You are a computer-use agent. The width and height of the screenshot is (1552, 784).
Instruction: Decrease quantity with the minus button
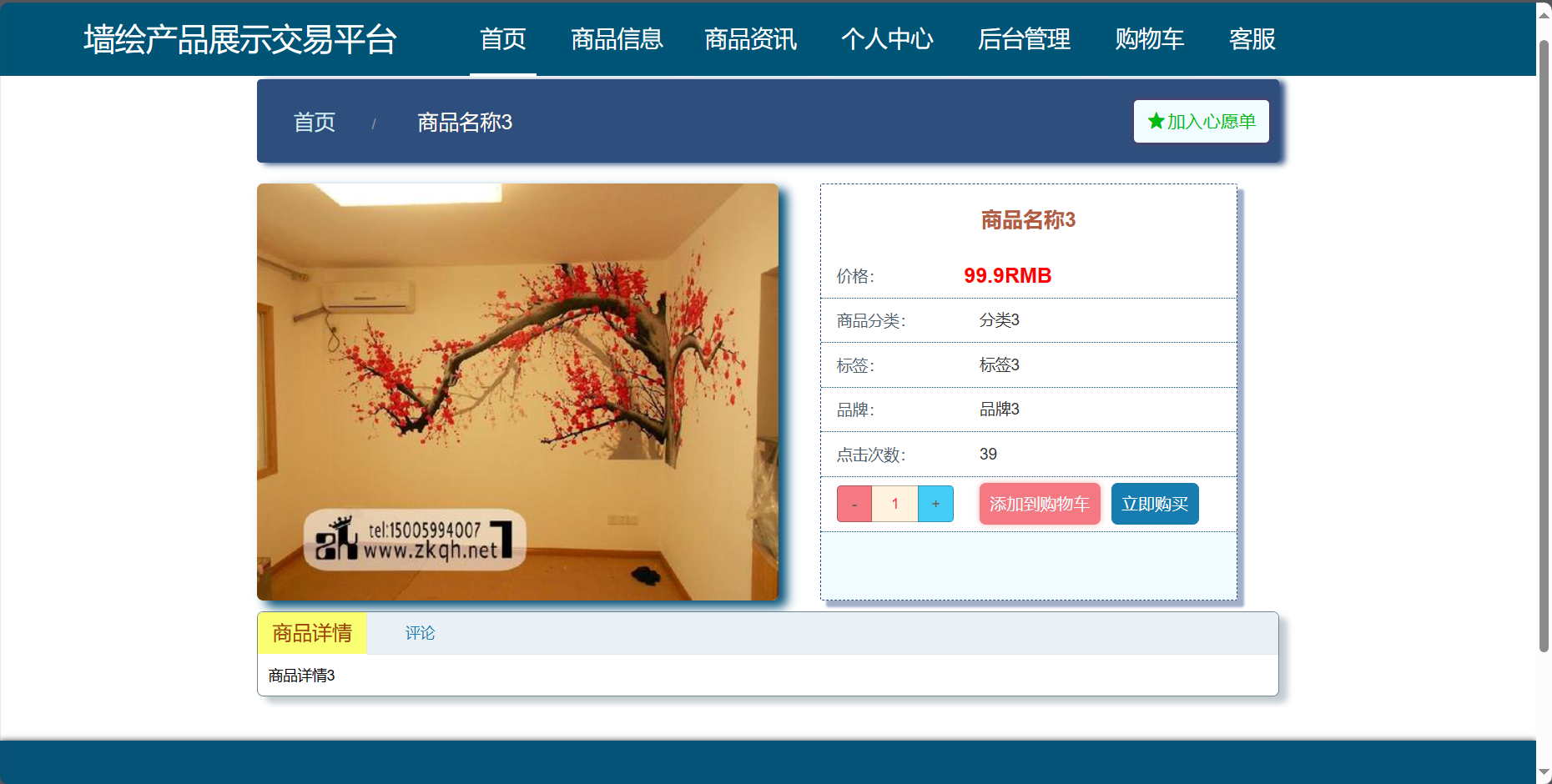pyautogui.click(x=854, y=504)
